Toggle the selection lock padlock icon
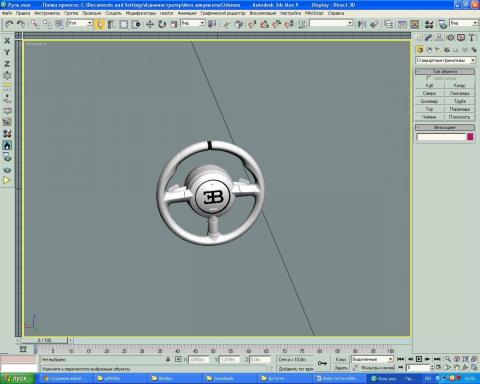The height and width of the screenshot is (384, 480). click(168, 359)
